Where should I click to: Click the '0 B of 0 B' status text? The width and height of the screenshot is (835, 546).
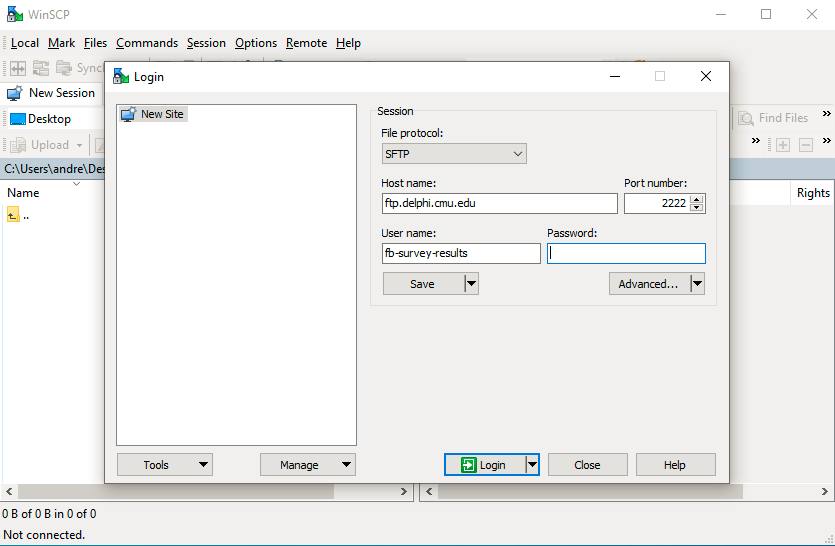(x=50, y=514)
